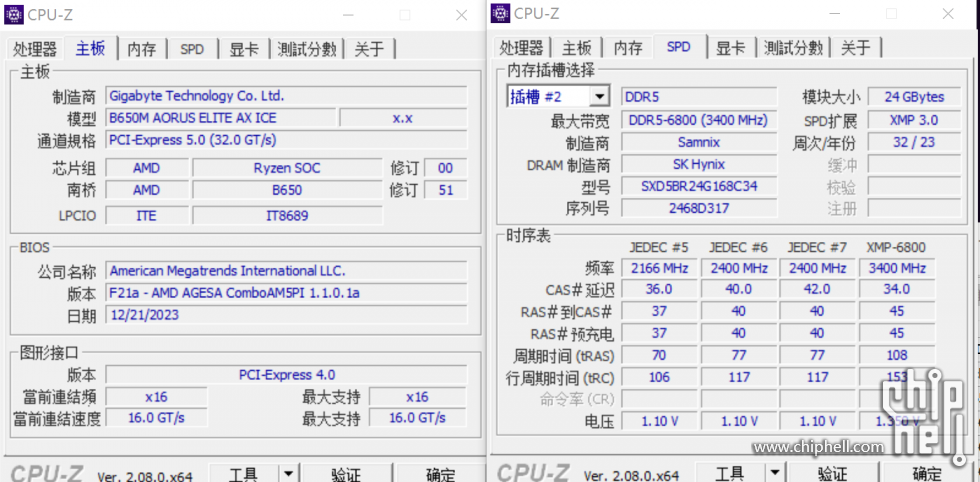Click the PCI-Express 4.0 graphics version field
Viewport: 980px width, 482px height.
[x=286, y=374]
